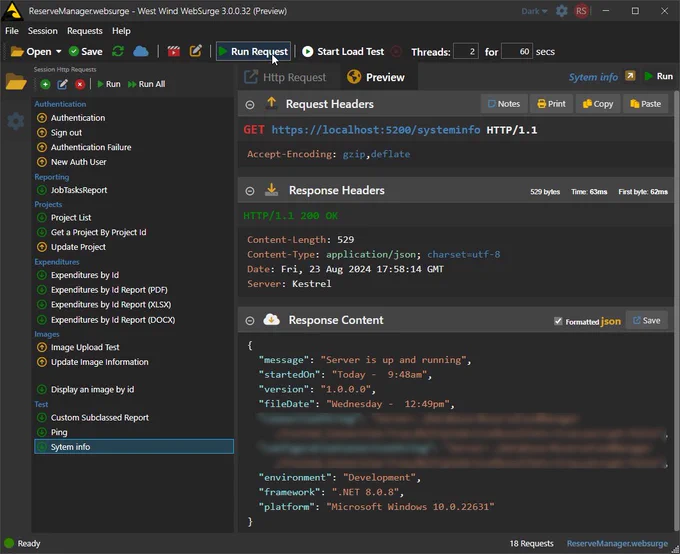Open the settings gear in title bar

pyautogui.click(x=562, y=11)
